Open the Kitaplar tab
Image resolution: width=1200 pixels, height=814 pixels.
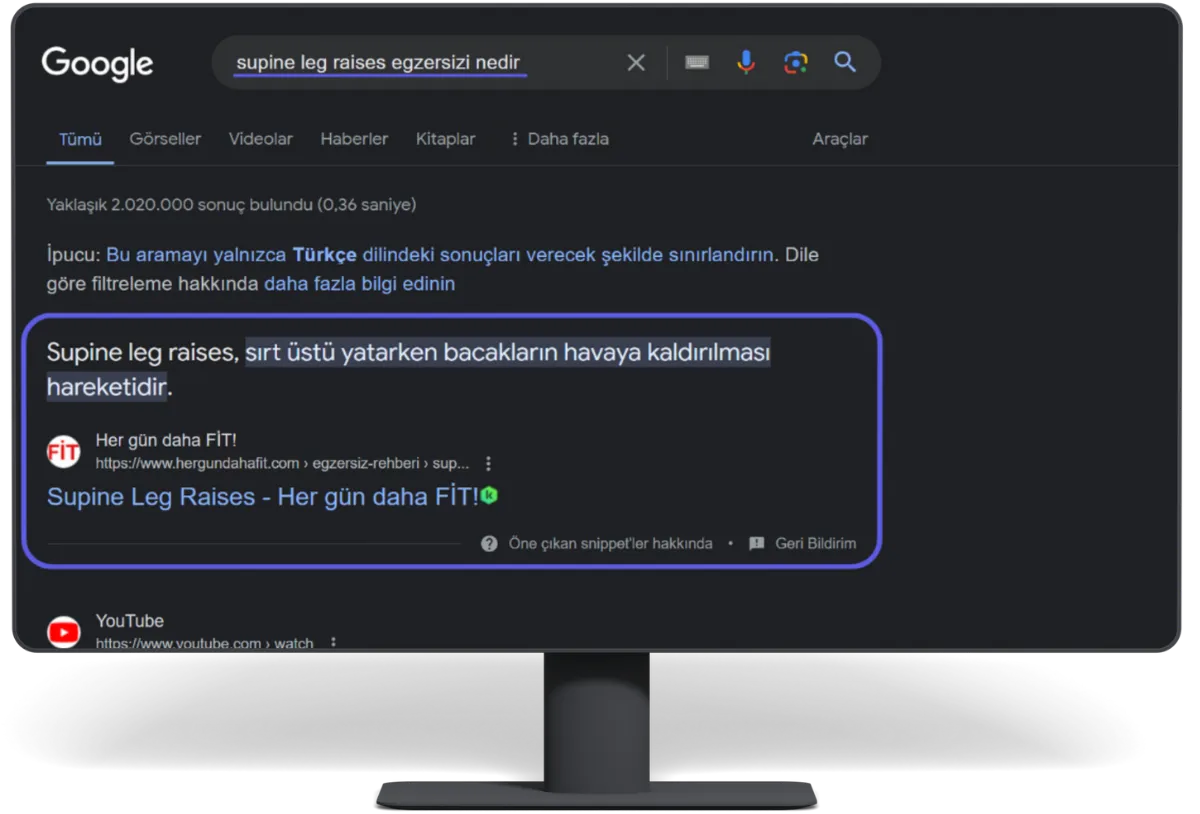point(446,139)
